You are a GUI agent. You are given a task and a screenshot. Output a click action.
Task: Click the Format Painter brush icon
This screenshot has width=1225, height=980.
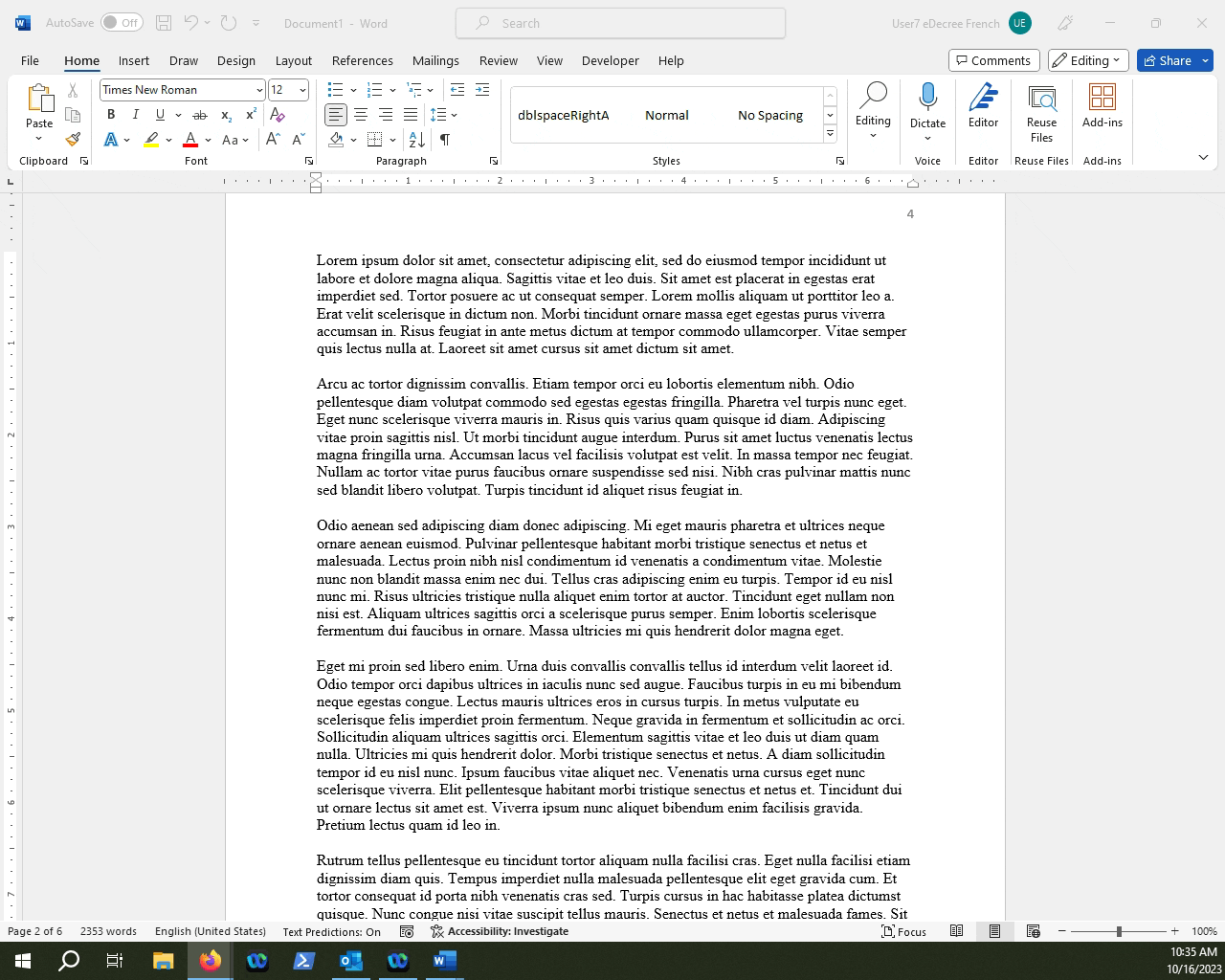point(73,140)
